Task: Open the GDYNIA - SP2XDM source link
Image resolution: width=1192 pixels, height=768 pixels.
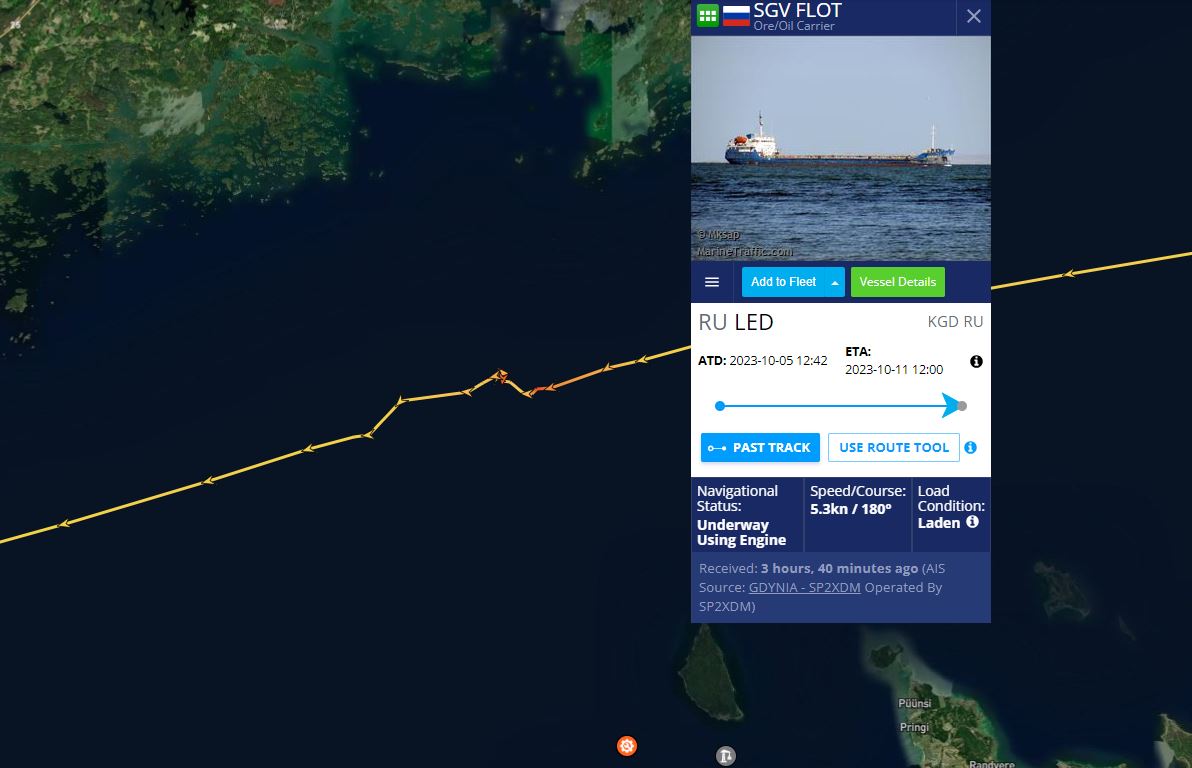Action: click(x=804, y=587)
